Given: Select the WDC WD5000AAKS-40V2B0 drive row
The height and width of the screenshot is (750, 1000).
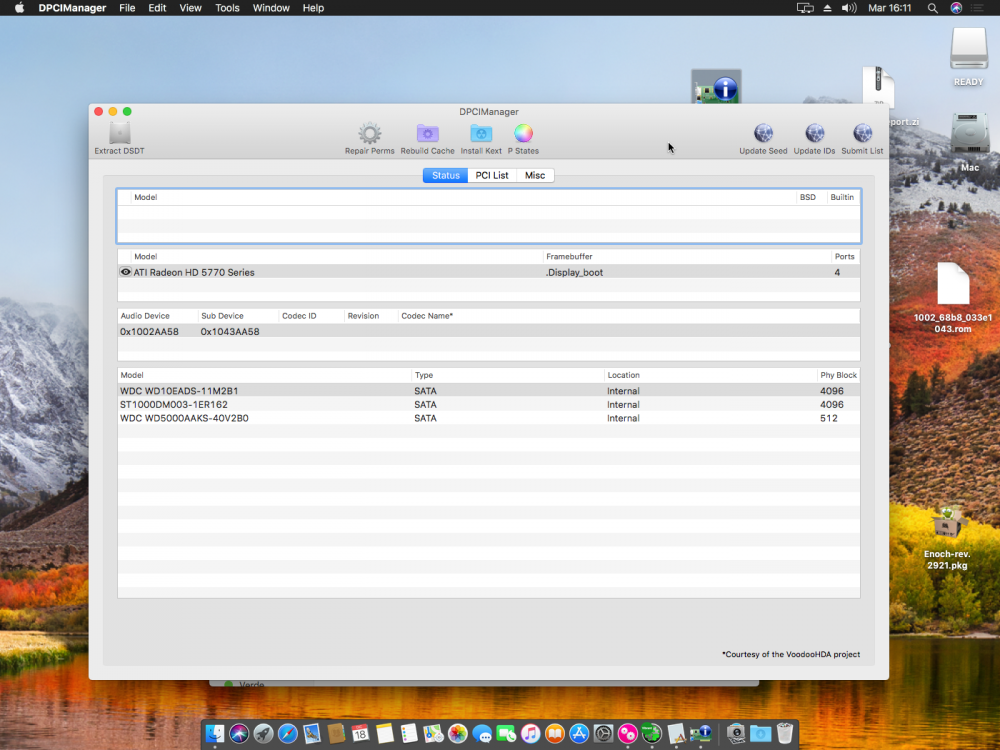Looking at the screenshot, I should tap(489, 418).
